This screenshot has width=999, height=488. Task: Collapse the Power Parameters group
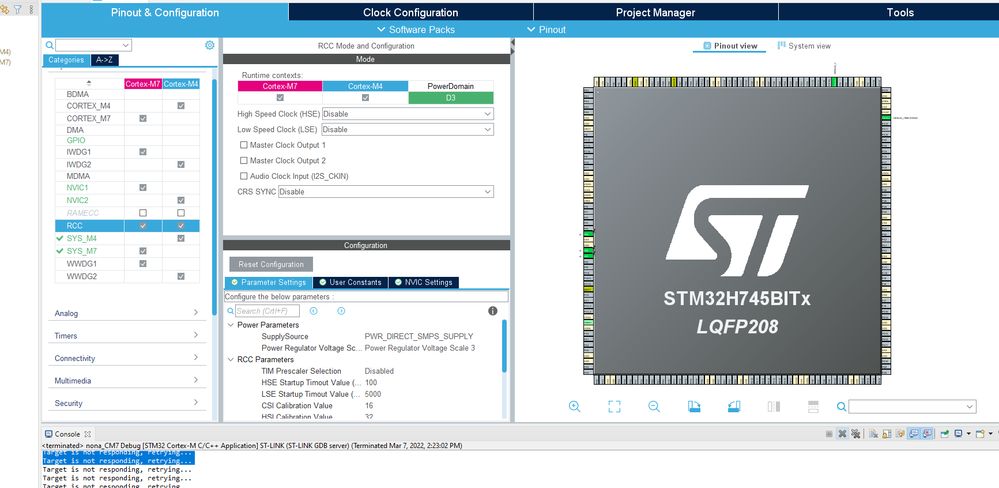pyautogui.click(x=231, y=325)
